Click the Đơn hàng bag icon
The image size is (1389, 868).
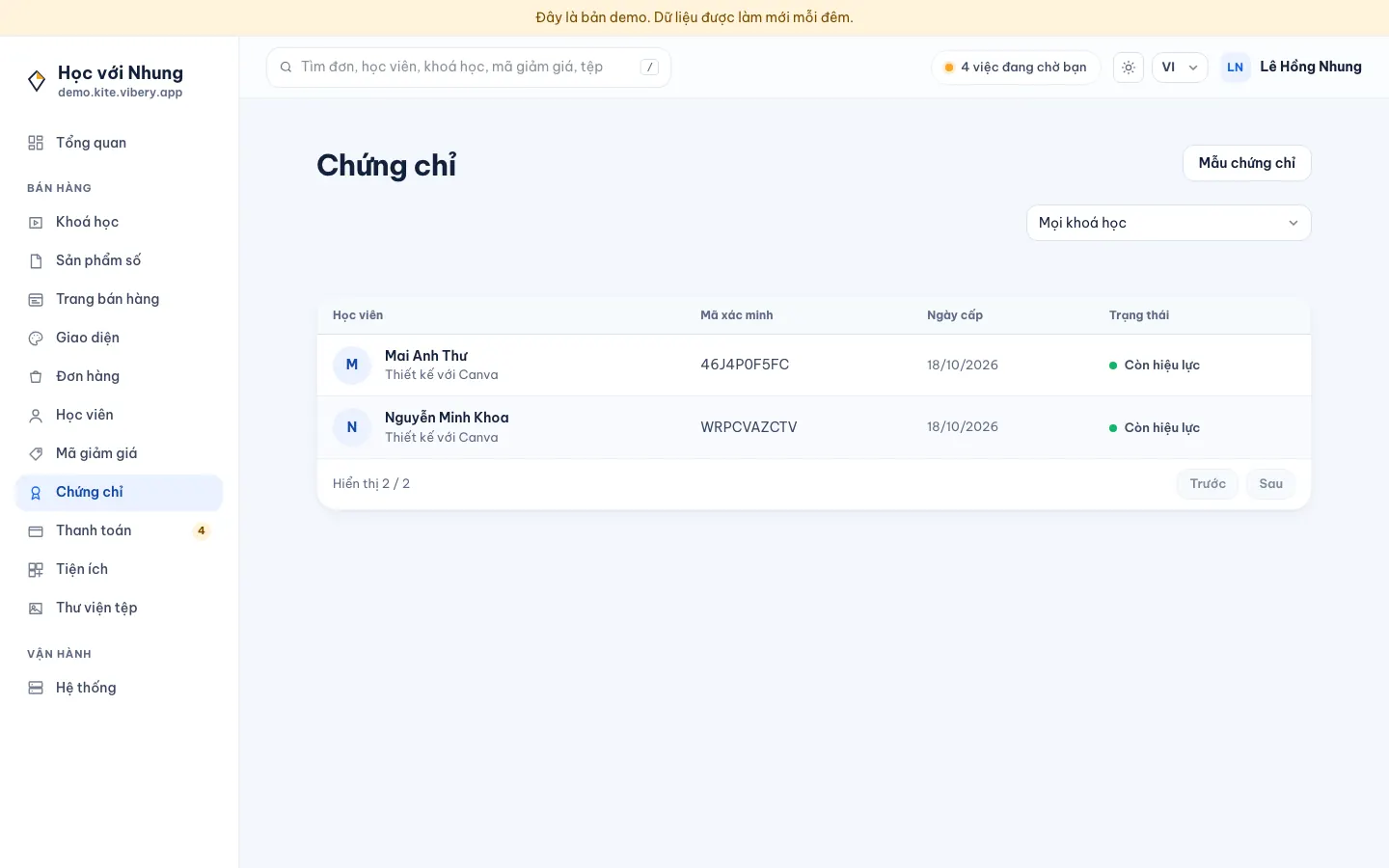pos(36,376)
